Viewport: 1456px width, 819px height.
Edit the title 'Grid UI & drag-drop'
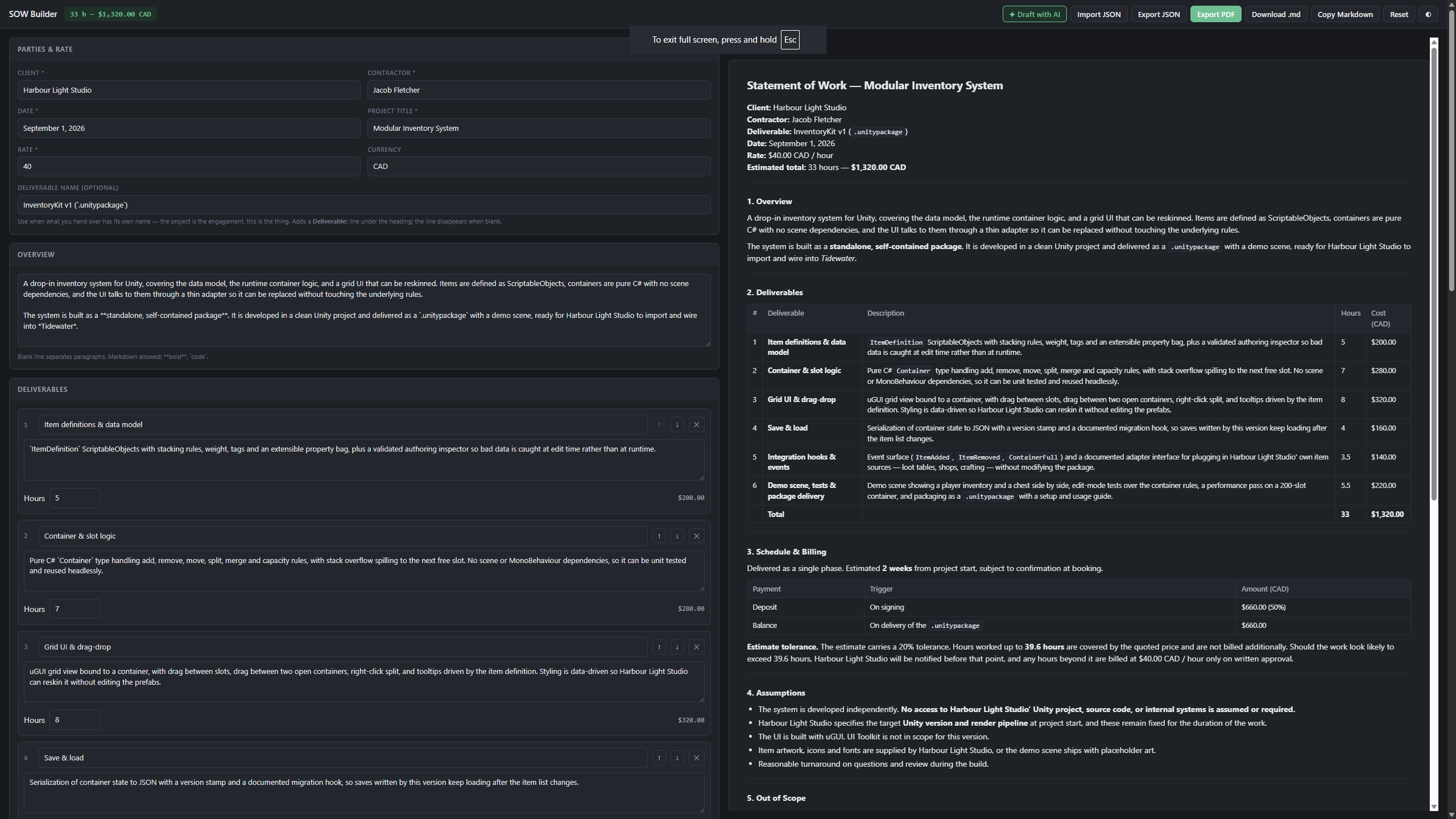point(343,647)
